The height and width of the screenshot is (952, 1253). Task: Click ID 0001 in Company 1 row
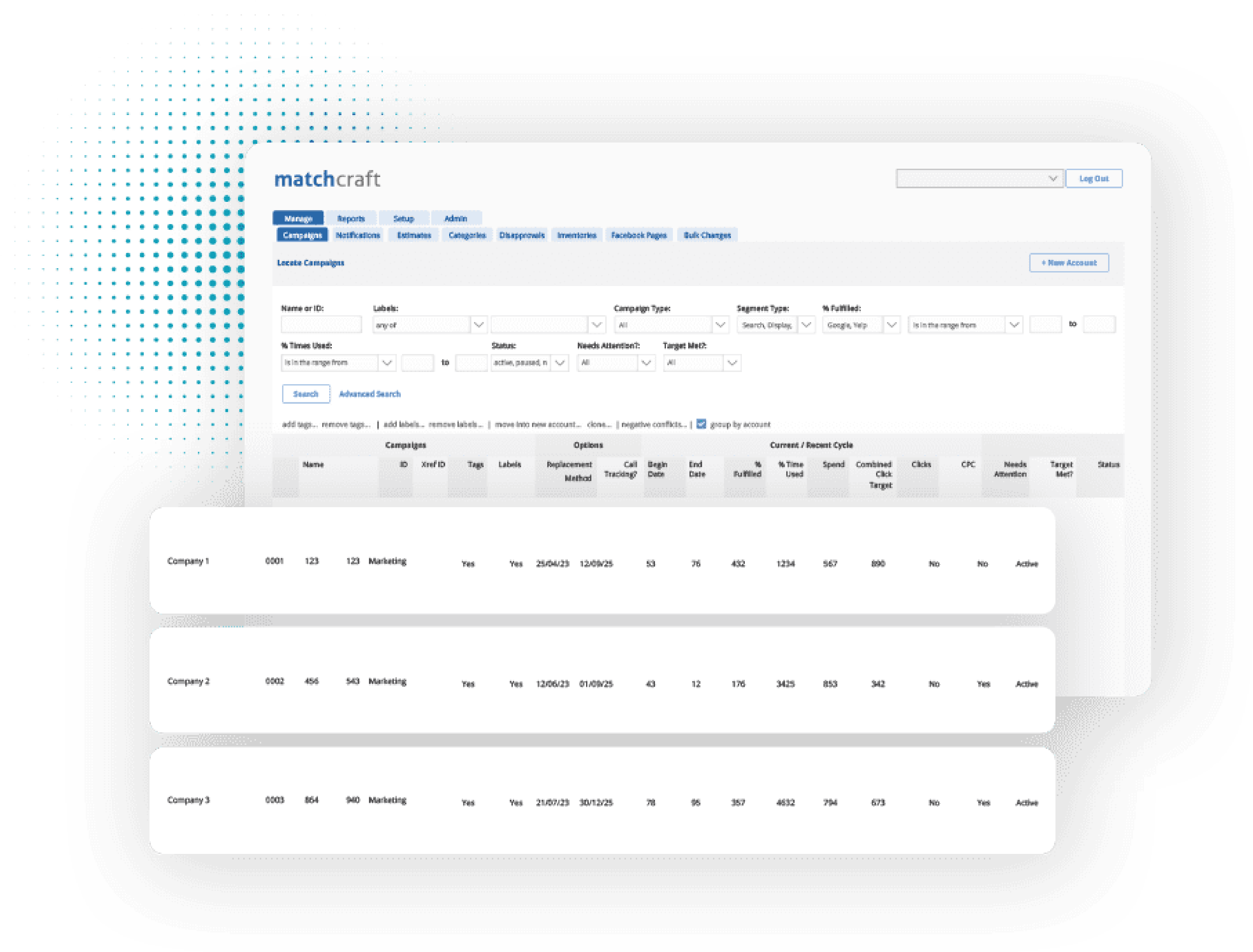point(274,561)
